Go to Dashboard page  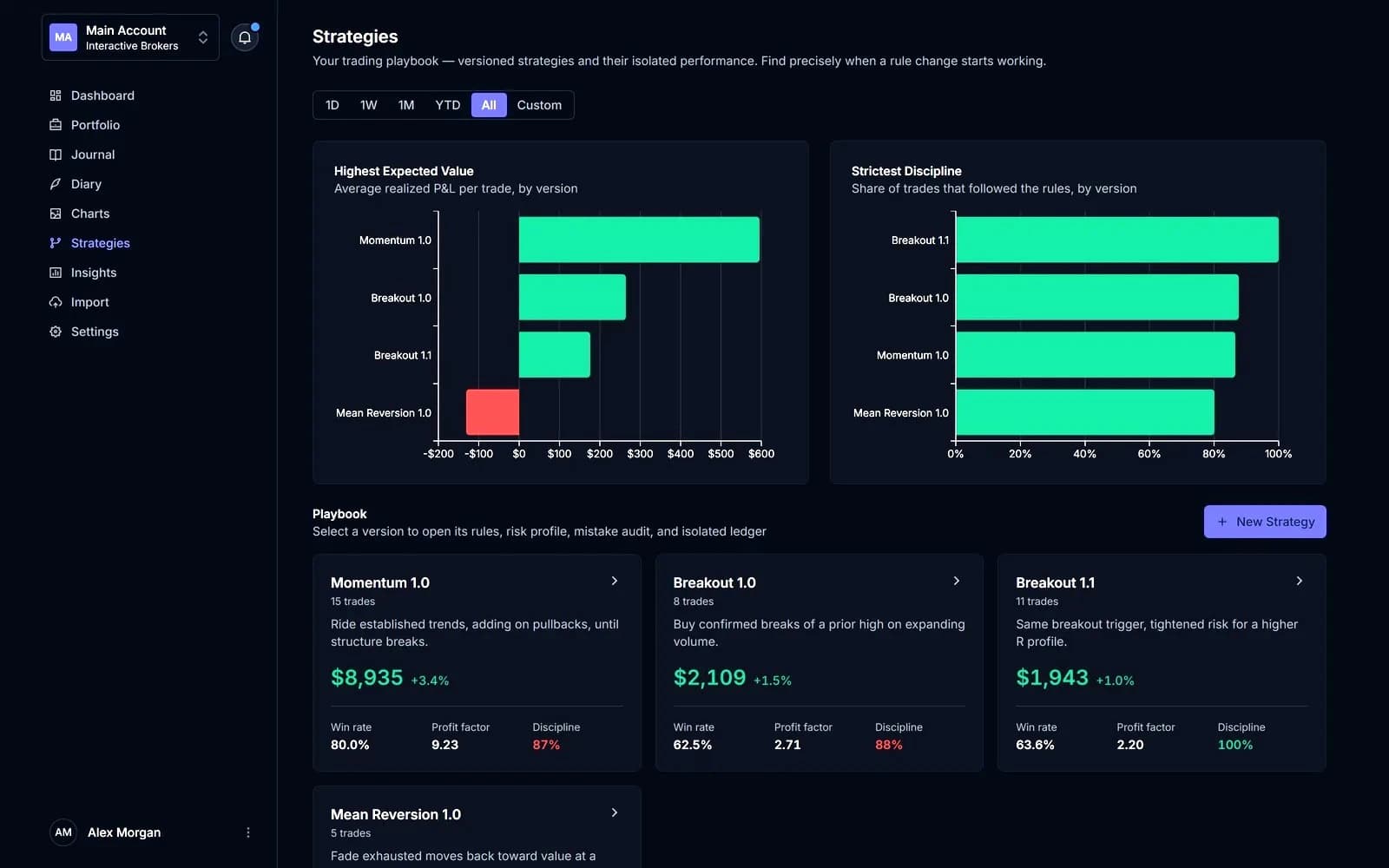(x=102, y=95)
